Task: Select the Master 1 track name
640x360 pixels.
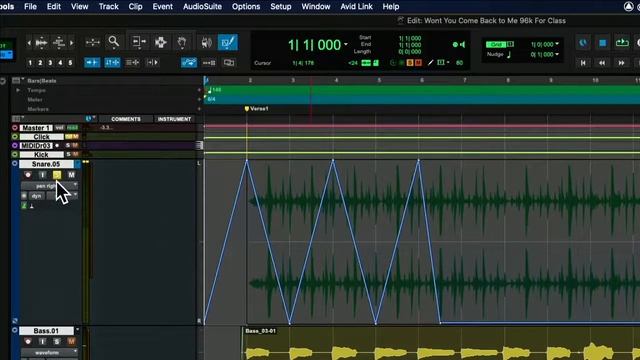Action: (36, 128)
